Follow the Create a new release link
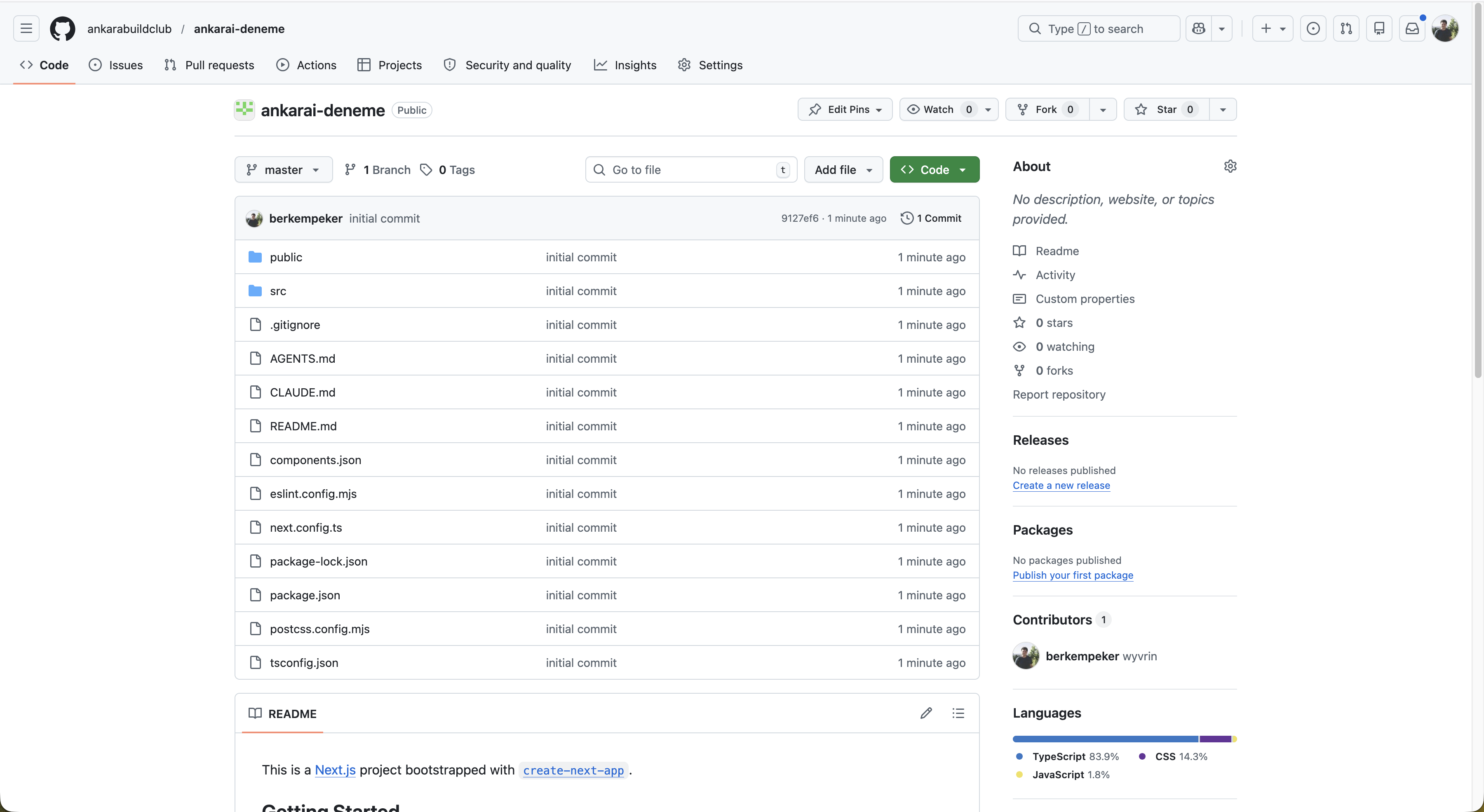Viewport: 1484px width, 812px height. pyautogui.click(x=1061, y=486)
